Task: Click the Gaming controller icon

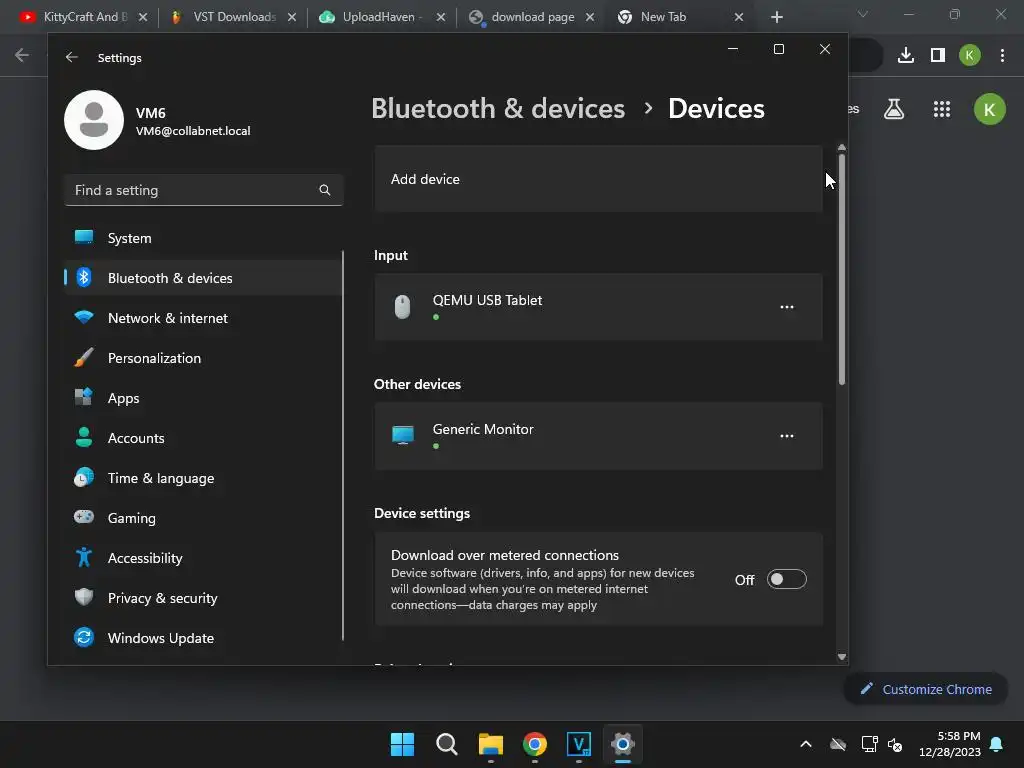Action: 84,517
